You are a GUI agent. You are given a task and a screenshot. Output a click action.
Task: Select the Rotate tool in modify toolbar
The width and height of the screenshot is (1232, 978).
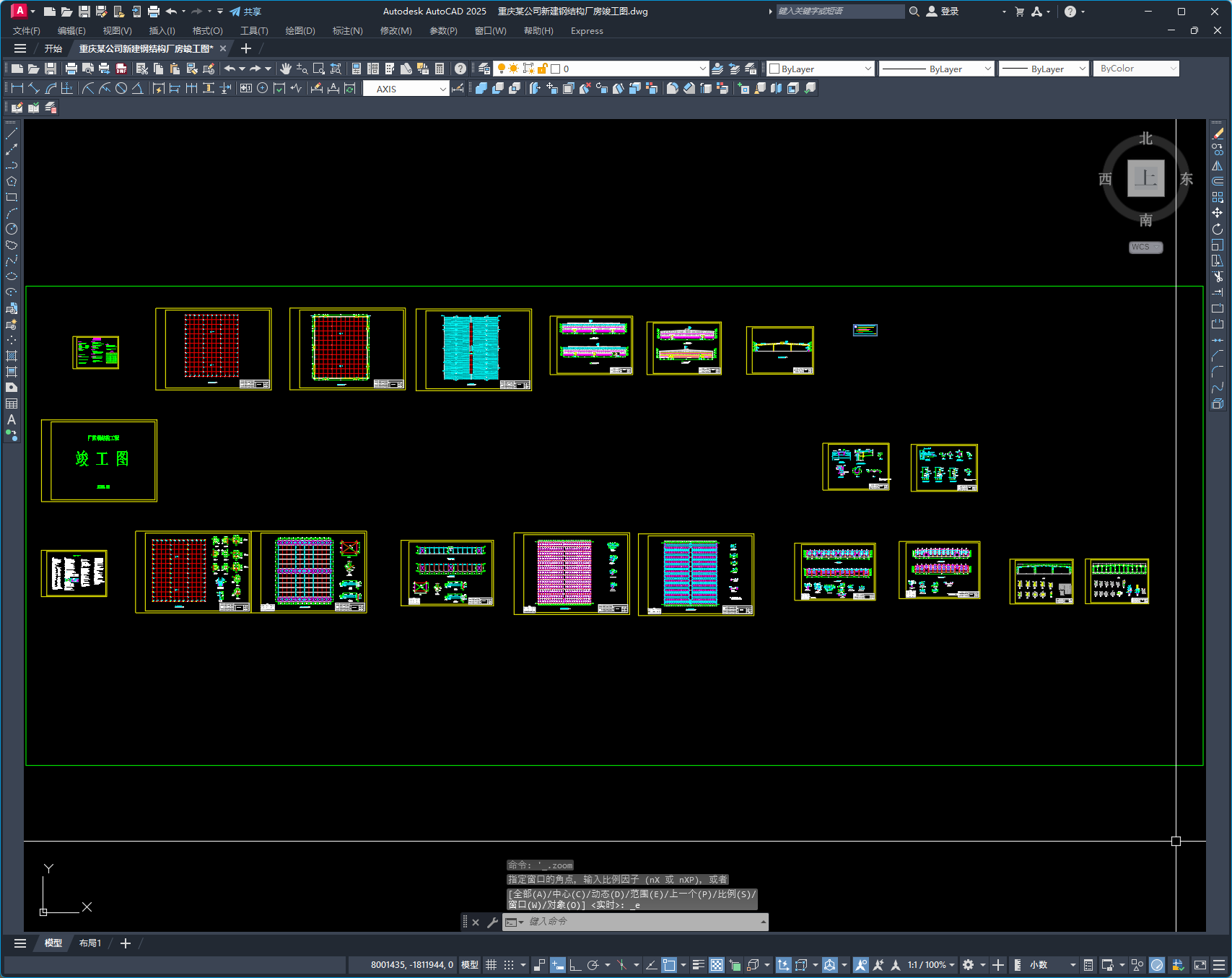point(1218,229)
